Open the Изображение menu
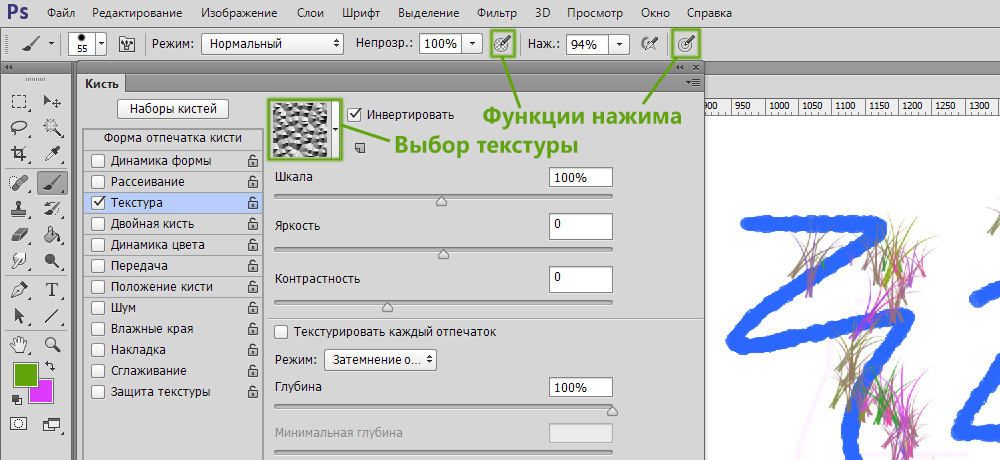Image resolution: width=1000 pixels, height=460 pixels. click(239, 13)
